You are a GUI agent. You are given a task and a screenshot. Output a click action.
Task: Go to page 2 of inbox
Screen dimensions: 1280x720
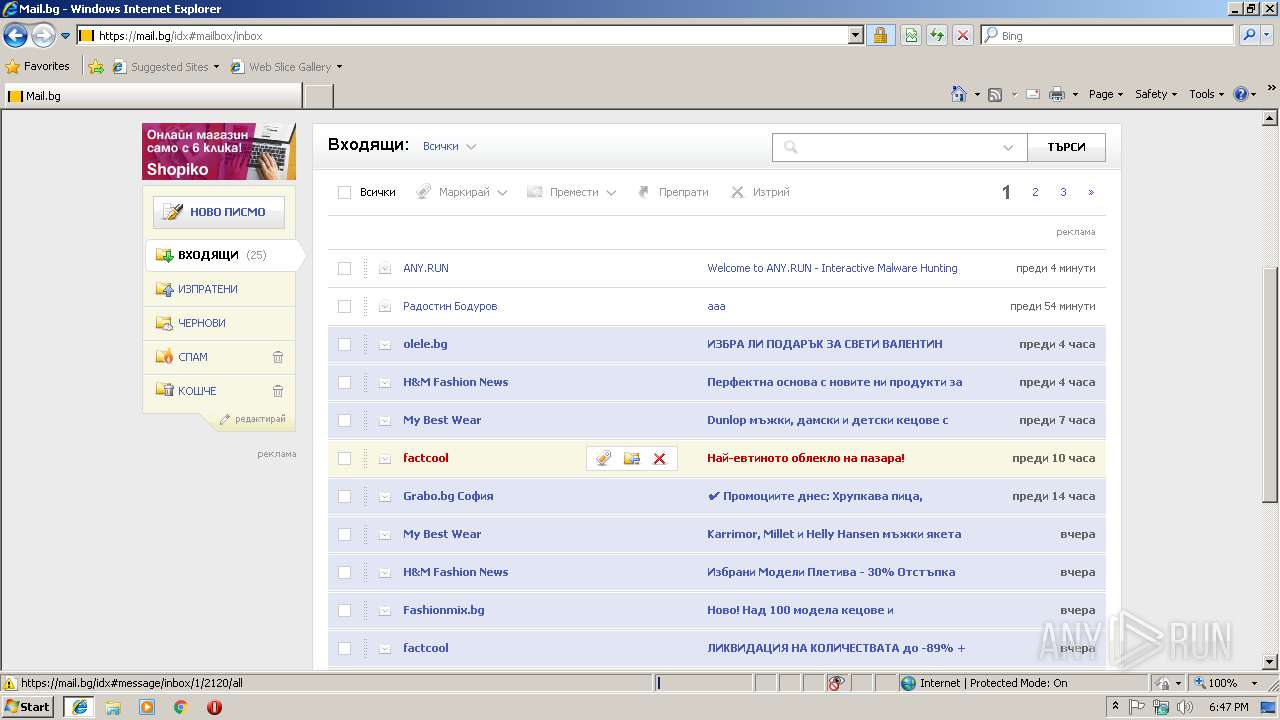(x=1035, y=192)
